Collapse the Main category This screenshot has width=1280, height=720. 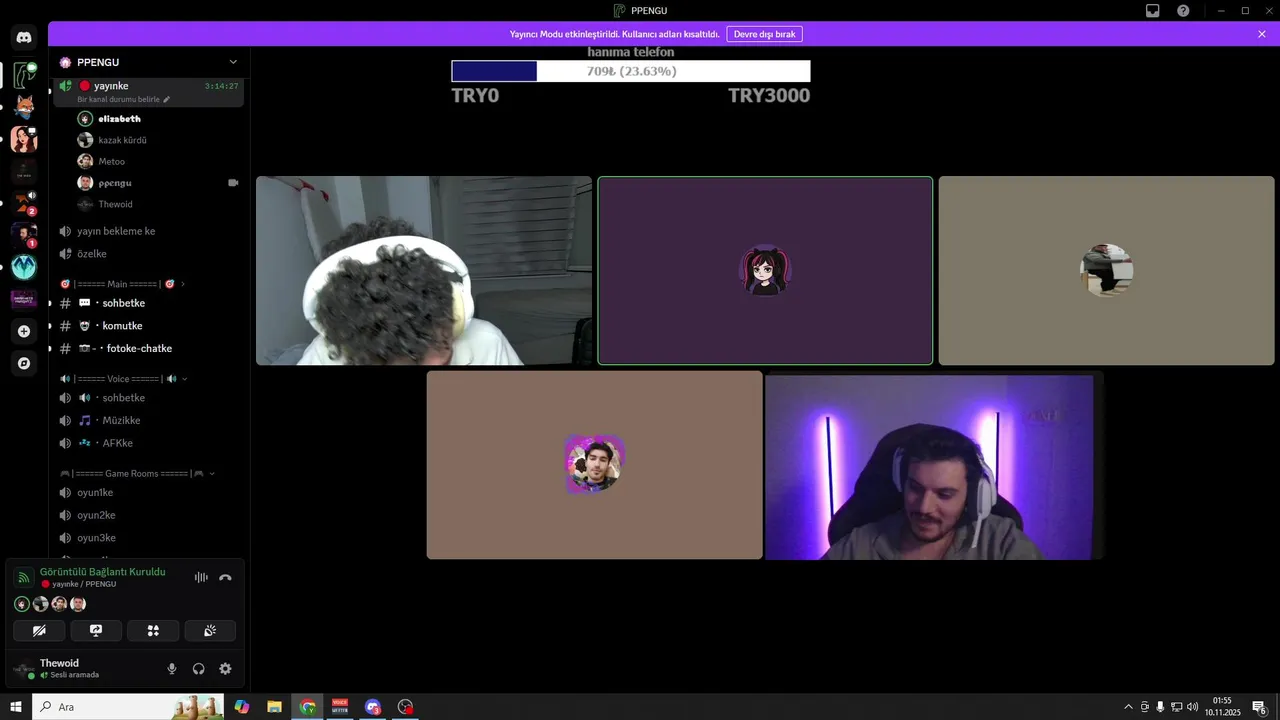(x=124, y=284)
